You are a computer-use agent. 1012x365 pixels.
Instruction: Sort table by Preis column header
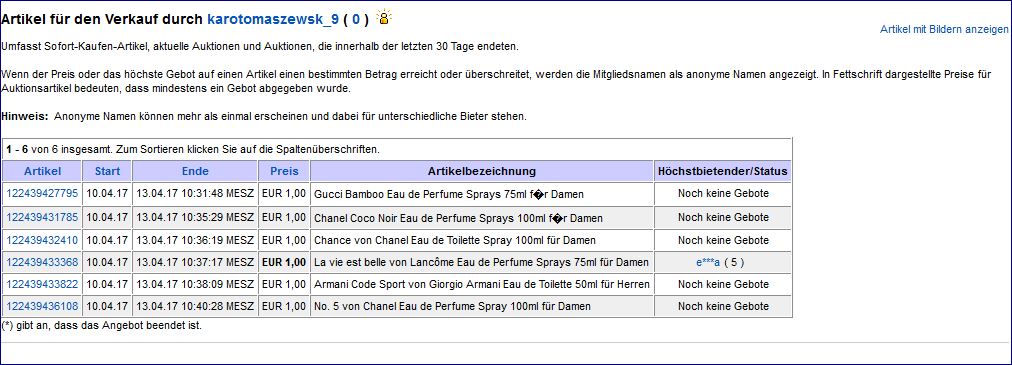[284, 171]
